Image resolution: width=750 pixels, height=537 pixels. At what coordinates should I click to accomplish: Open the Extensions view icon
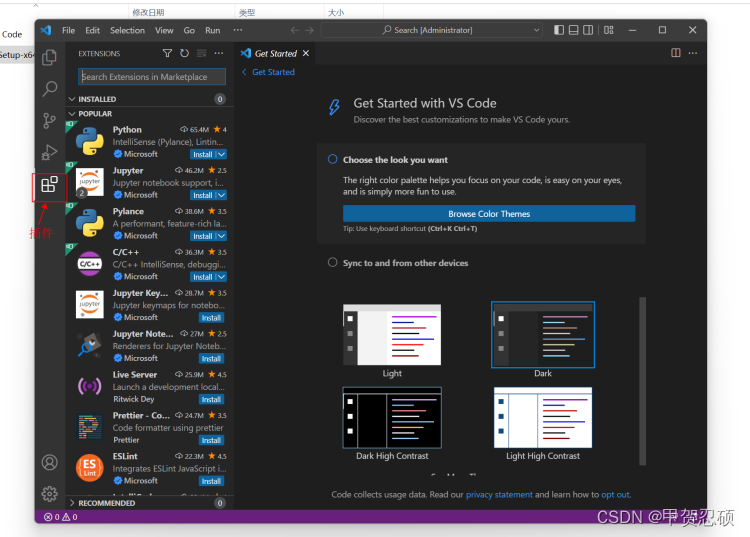pos(49,185)
